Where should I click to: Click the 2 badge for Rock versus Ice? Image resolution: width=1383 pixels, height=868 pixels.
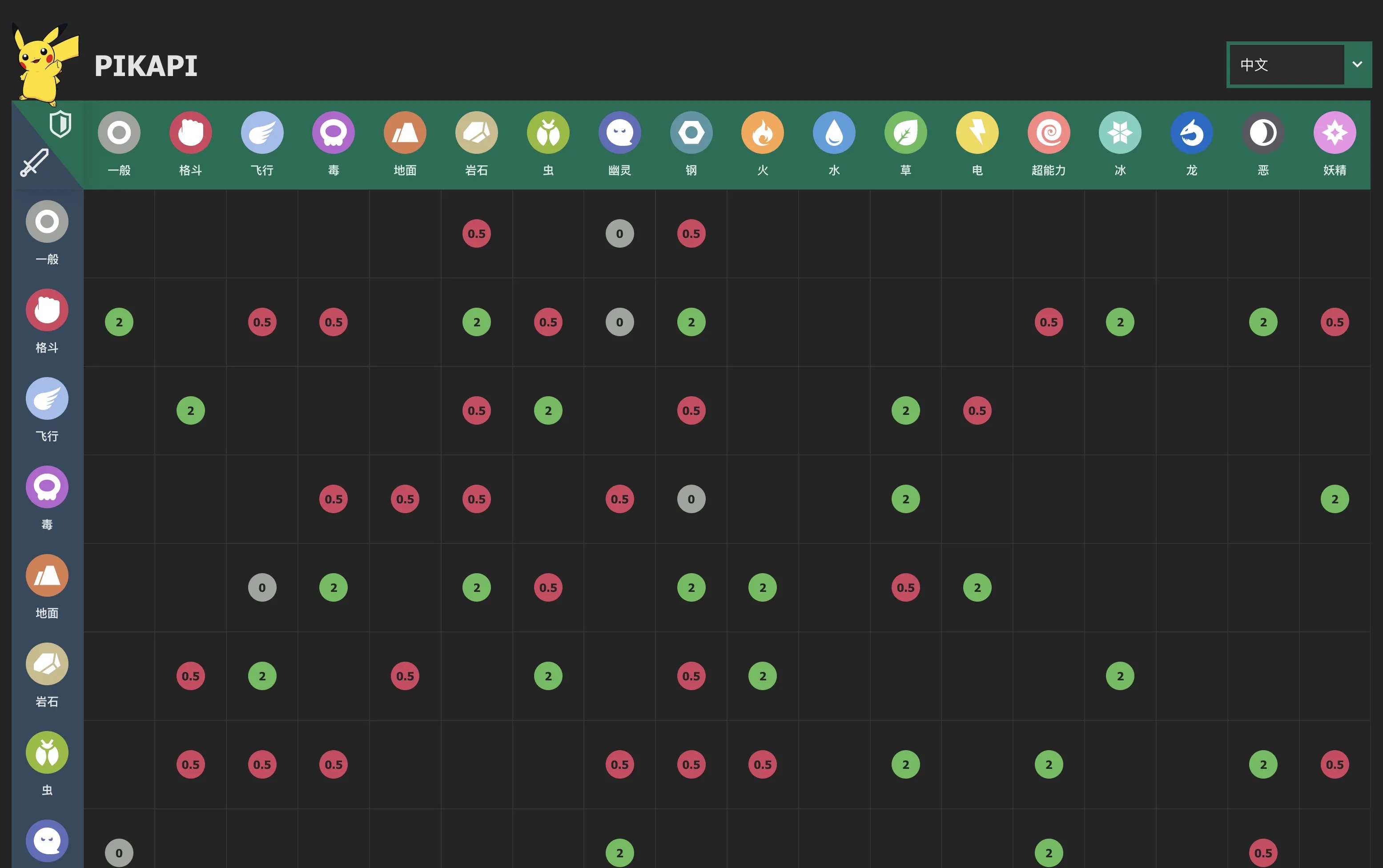click(1120, 676)
